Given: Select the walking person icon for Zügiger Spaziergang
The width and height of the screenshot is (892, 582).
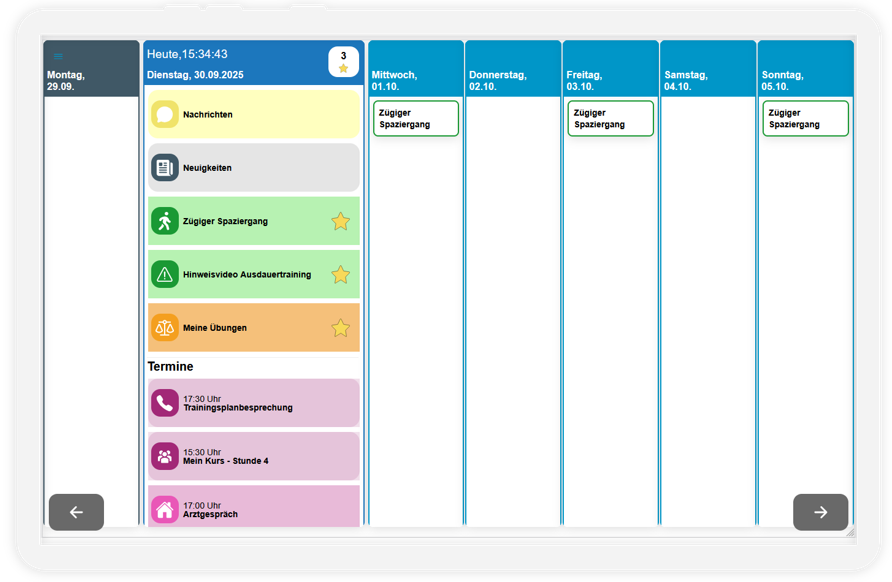Looking at the screenshot, I should pos(165,221).
